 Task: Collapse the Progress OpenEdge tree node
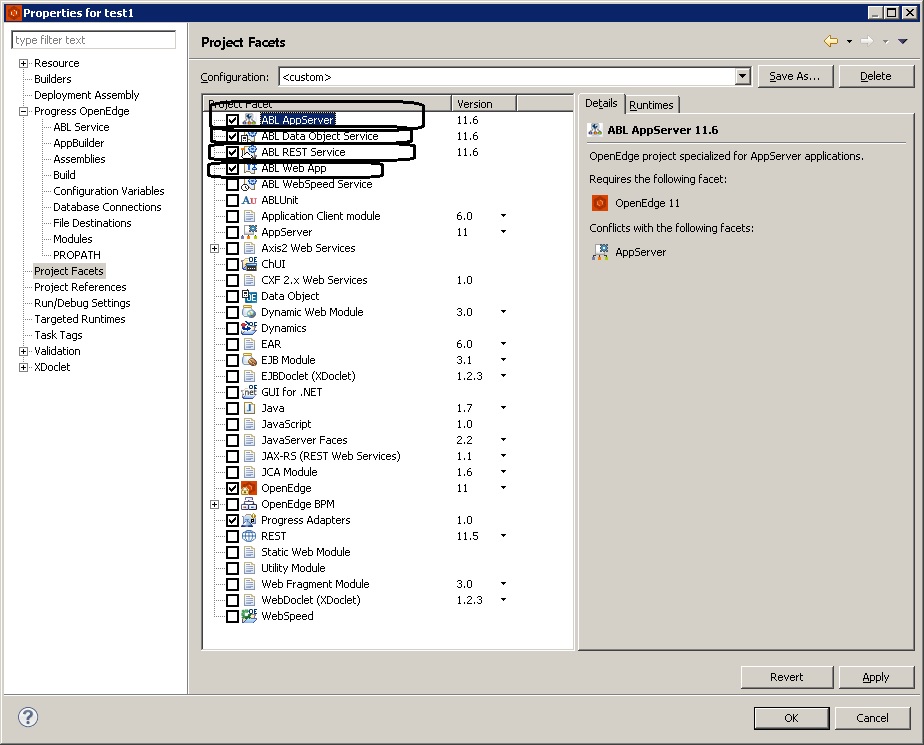point(24,111)
